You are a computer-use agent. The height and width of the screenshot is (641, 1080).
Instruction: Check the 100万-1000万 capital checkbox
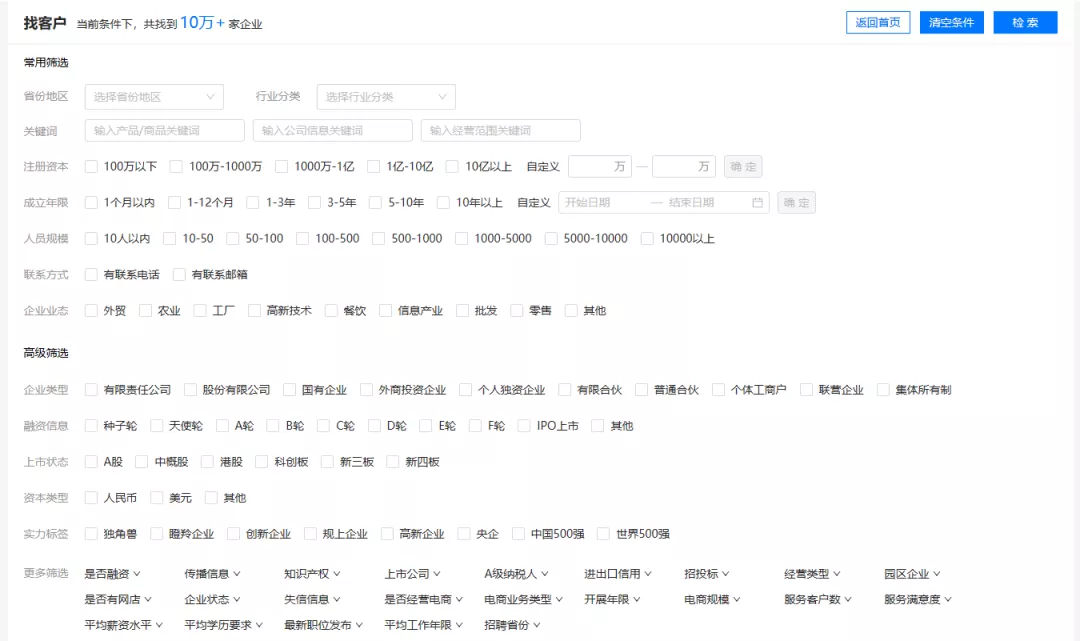pyautogui.click(x=176, y=167)
